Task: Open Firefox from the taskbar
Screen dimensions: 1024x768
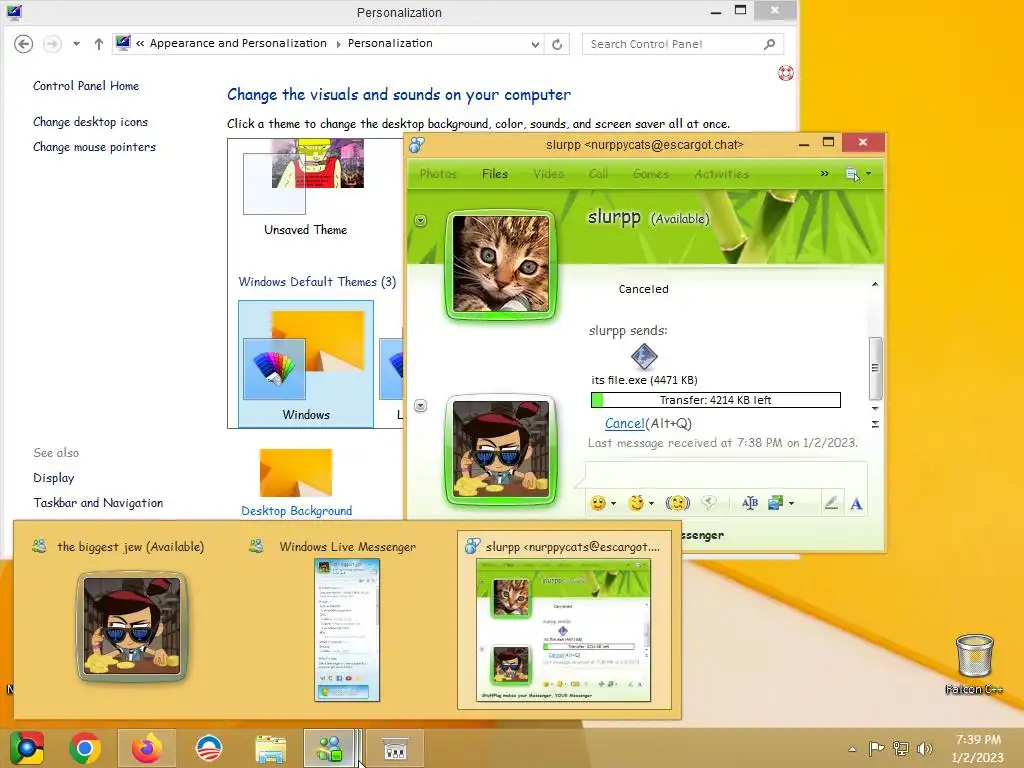Action: (147, 748)
